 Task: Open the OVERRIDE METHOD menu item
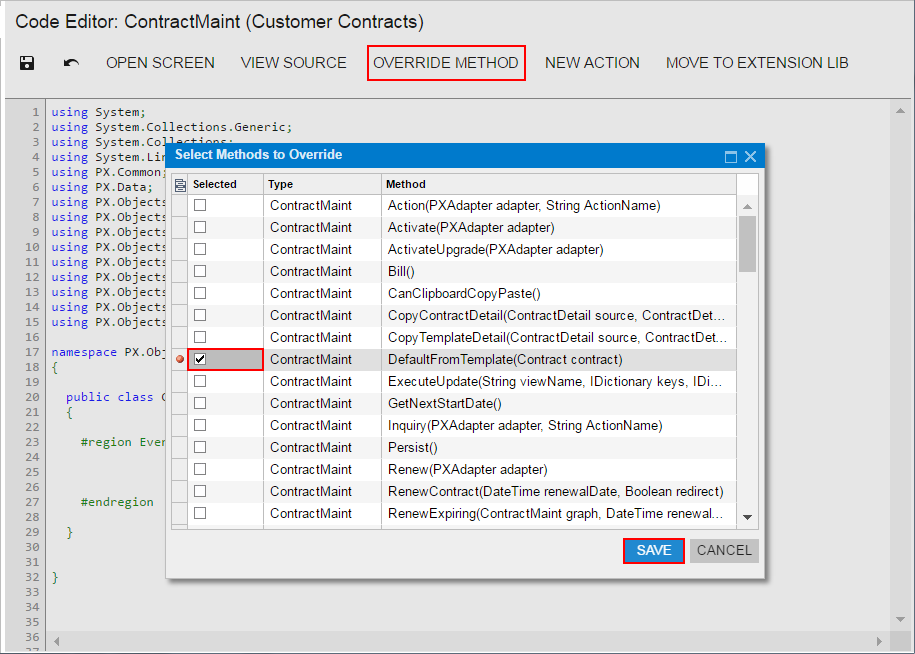(446, 63)
